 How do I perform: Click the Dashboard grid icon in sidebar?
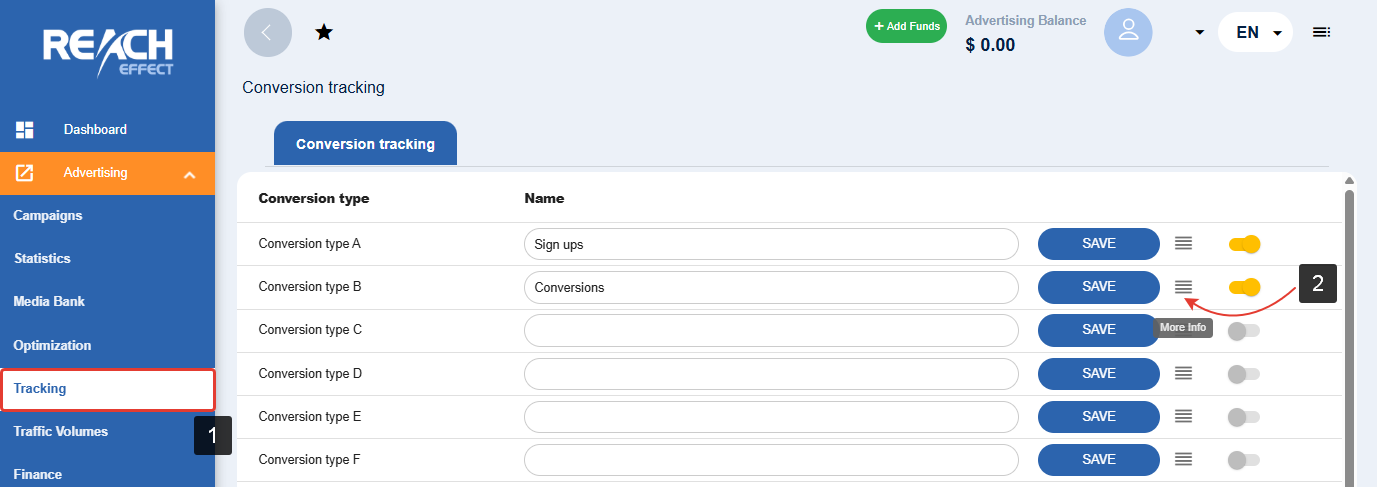(x=25, y=129)
